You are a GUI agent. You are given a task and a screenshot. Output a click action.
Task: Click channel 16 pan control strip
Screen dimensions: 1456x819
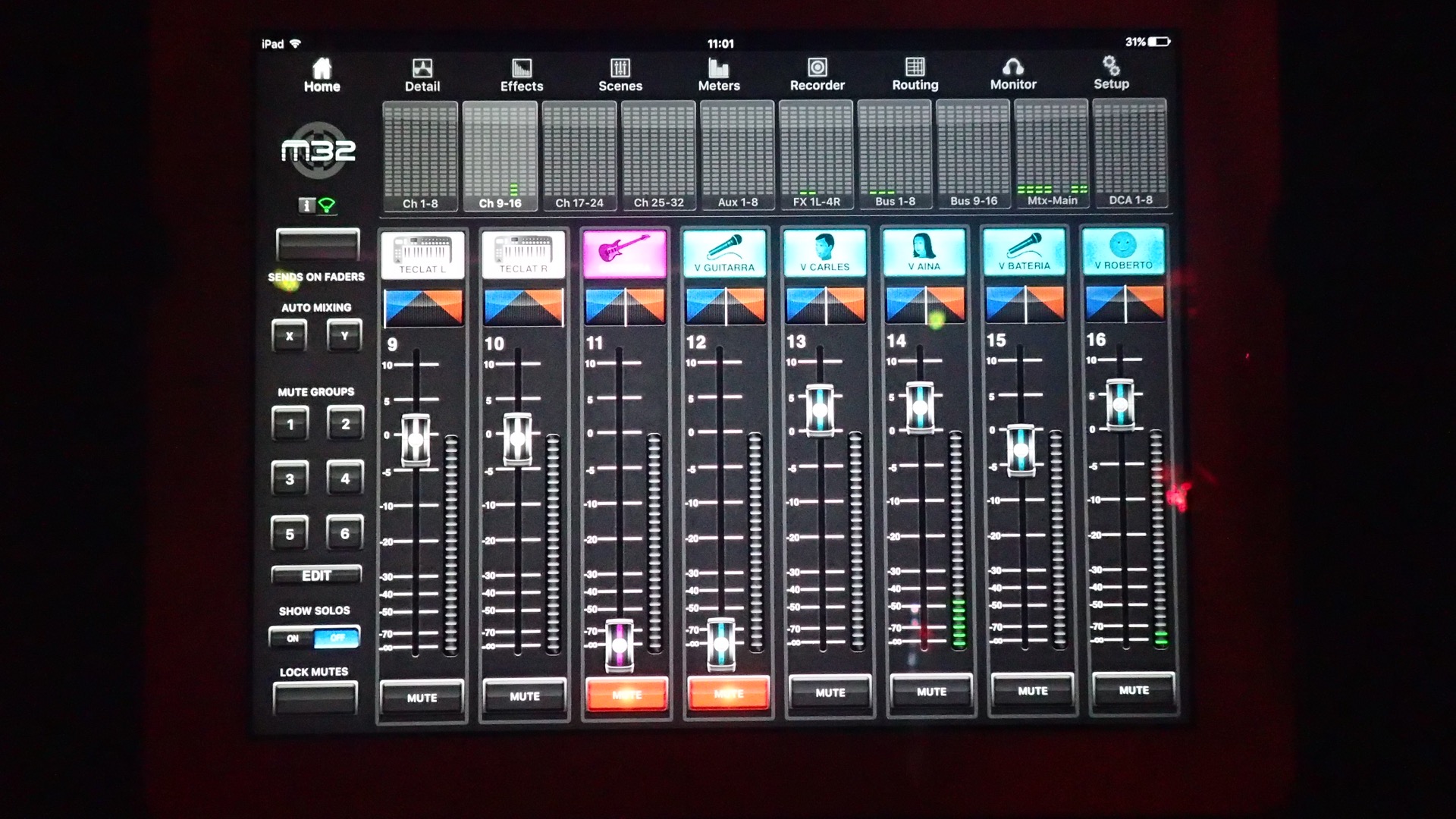[x=1125, y=303]
